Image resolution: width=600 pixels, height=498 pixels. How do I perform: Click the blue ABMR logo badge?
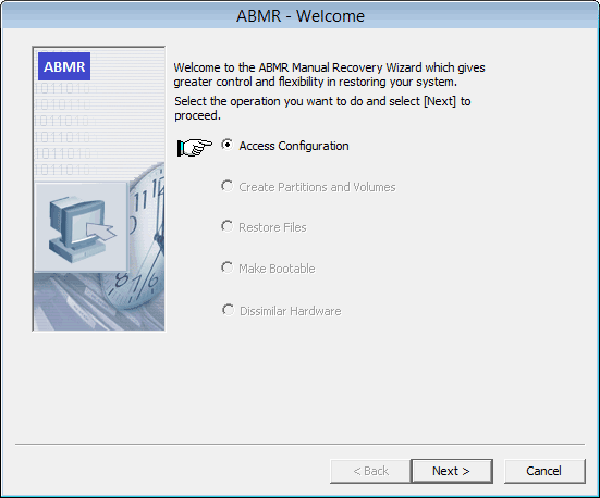pyautogui.click(x=64, y=66)
